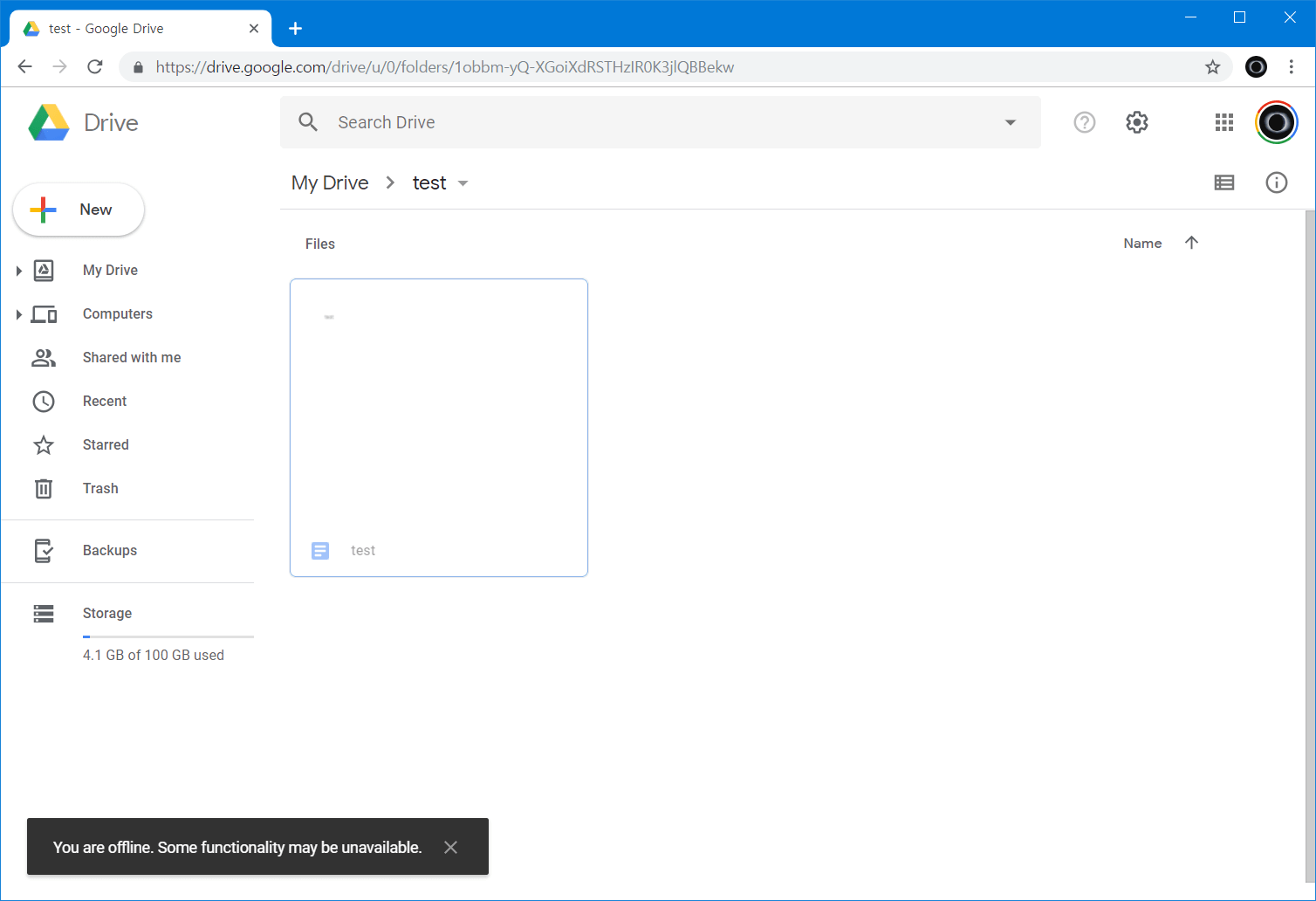Screen dimensions: 1316x901
Task: Click the Trash bin in sidebar
Action: coord(99,489)
